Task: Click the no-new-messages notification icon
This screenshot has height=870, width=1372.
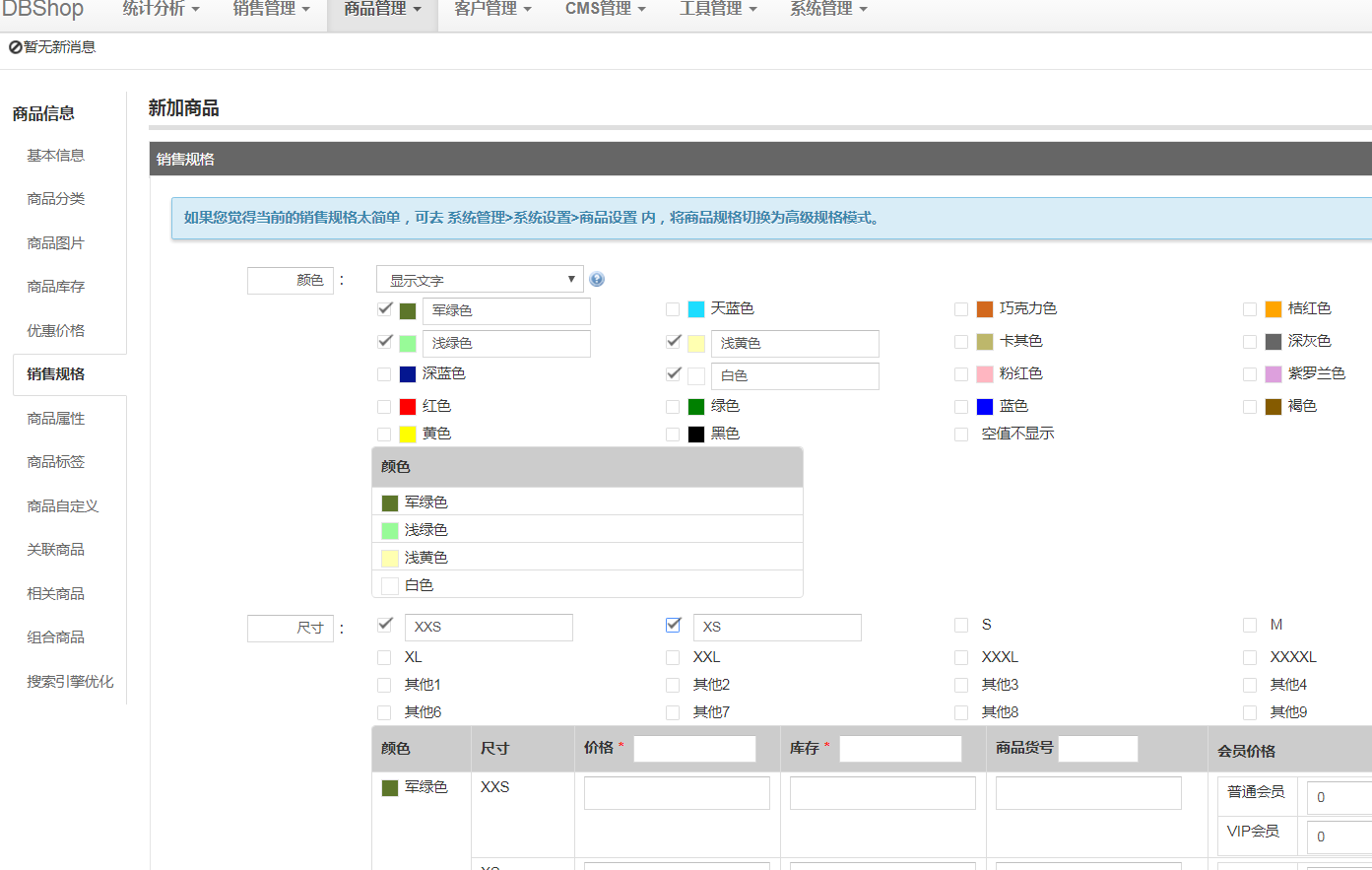Action: pyautogui.click(x=16, y=47)
